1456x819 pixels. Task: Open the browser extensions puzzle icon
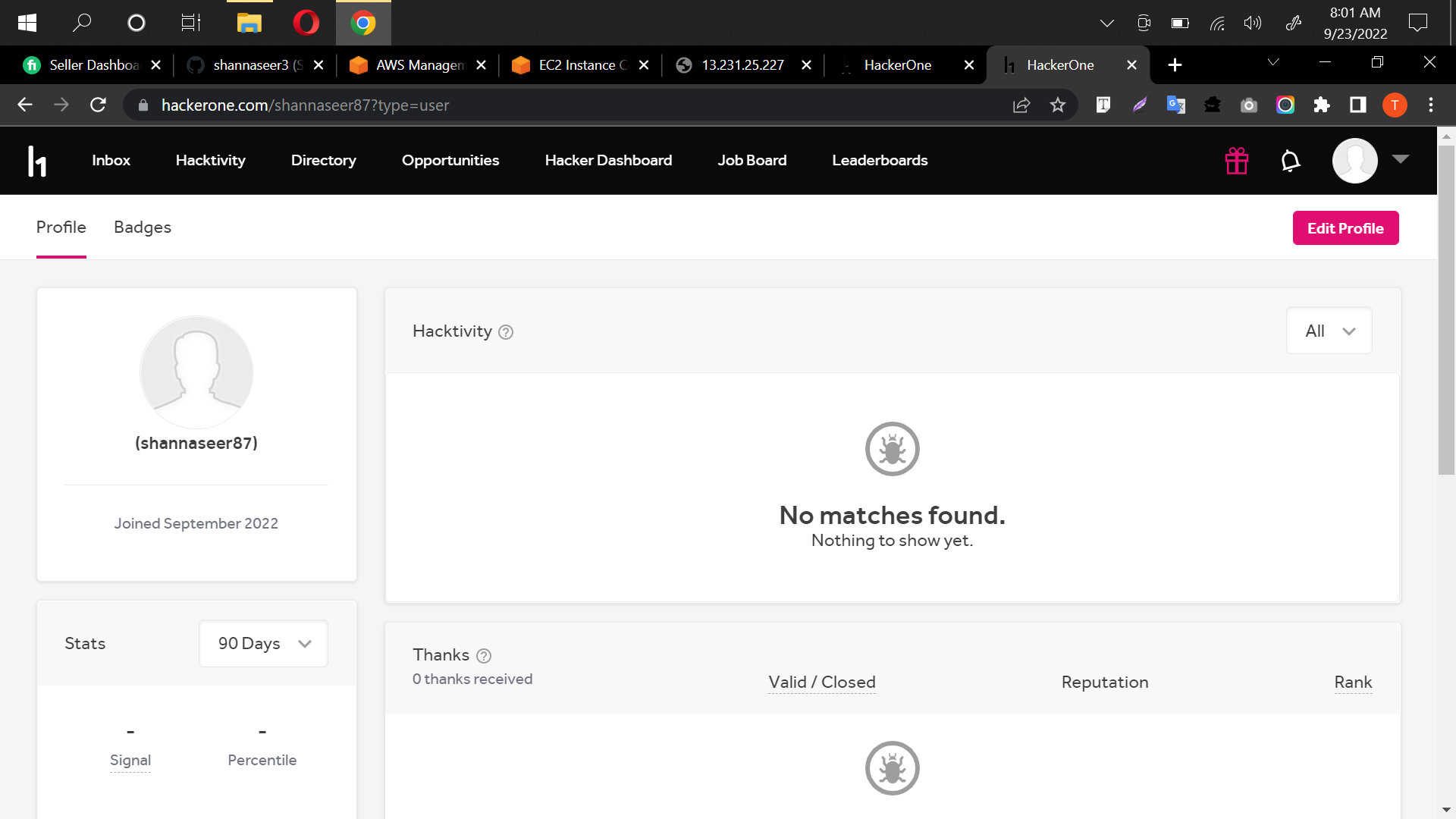[x=1322, y=105]
